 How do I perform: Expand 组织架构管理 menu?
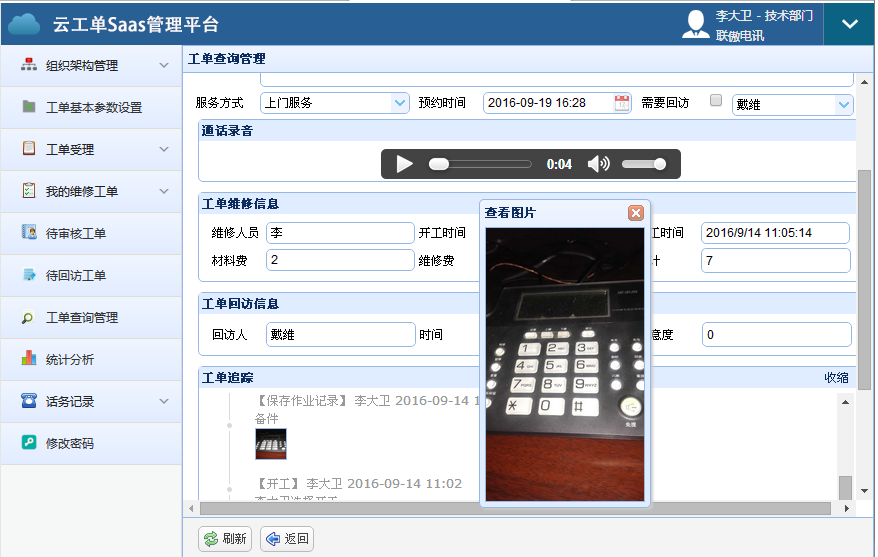pyautogui.click(x=90, y=65)
